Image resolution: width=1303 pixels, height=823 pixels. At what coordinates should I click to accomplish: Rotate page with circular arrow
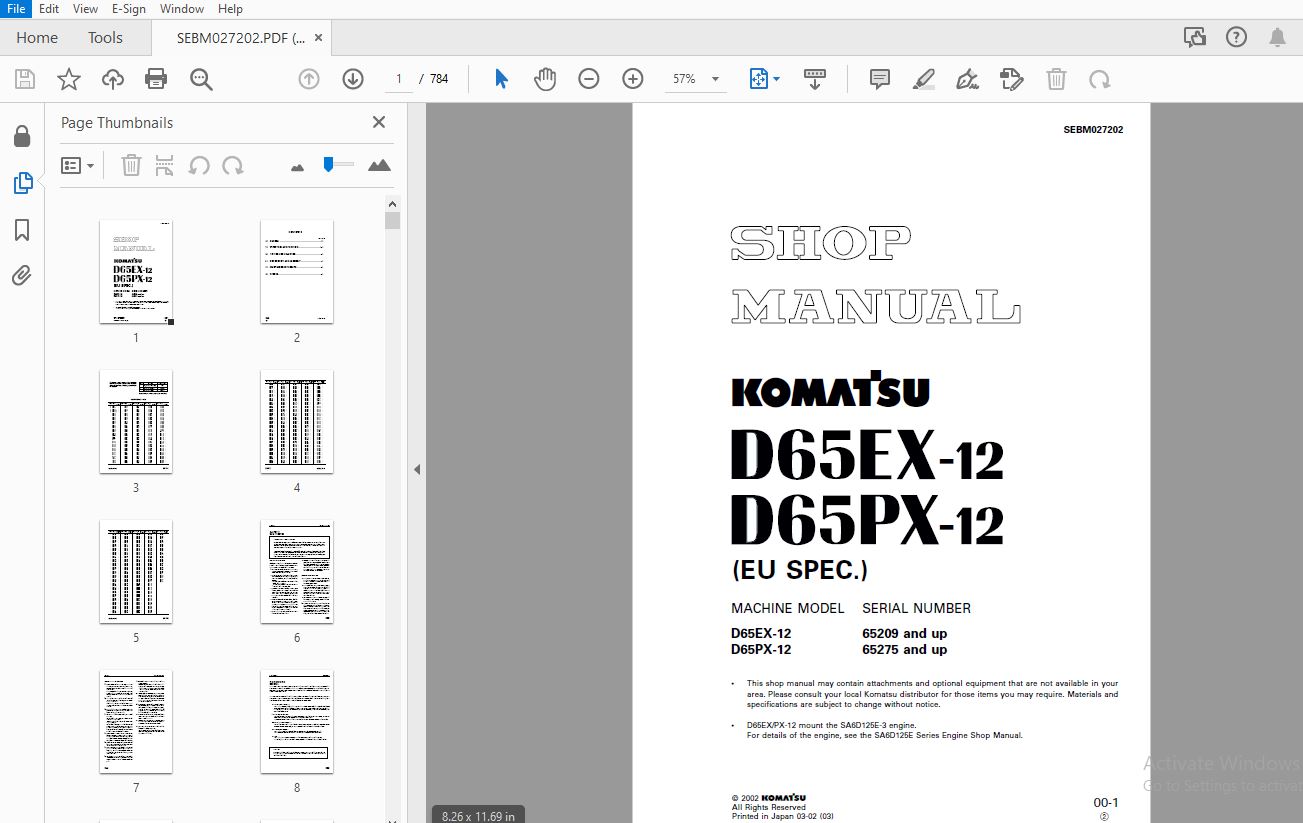[1100, 79]
